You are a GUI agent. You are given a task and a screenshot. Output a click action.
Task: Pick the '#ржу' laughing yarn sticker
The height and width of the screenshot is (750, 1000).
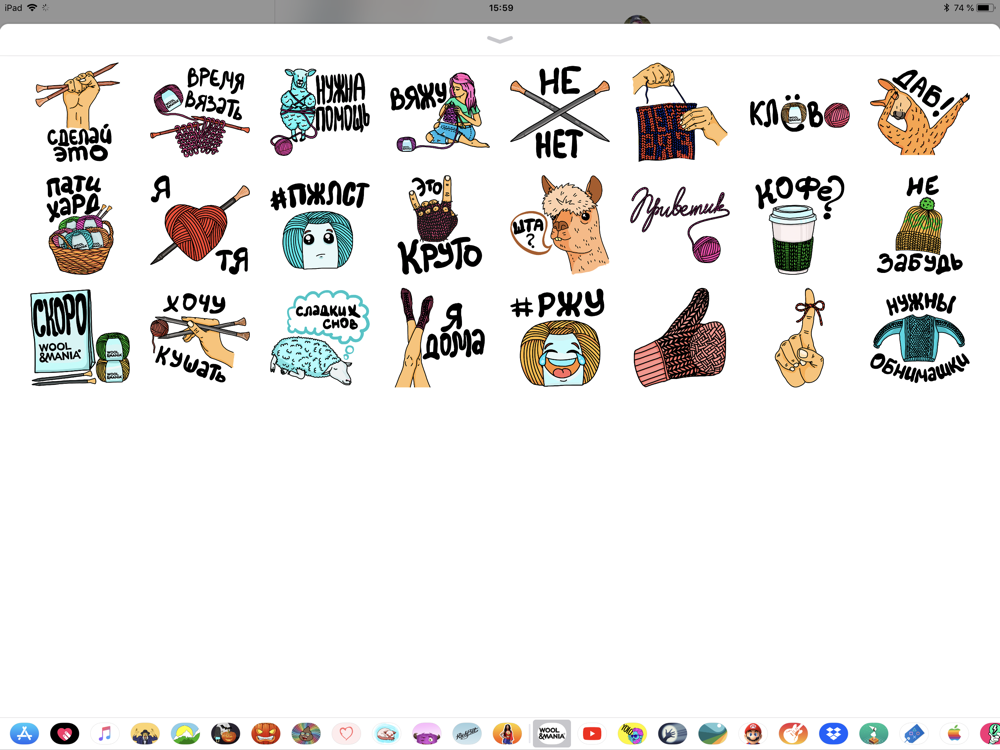[x=559, y=337]
